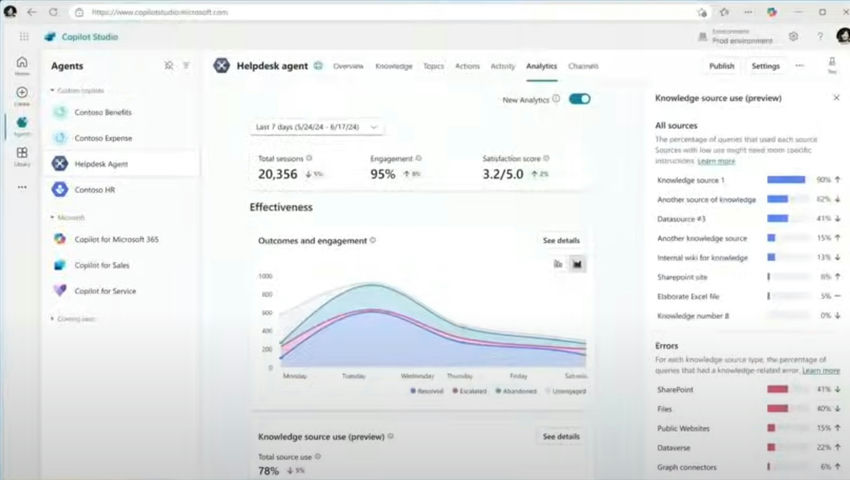Click the Helpdesk agent header icon
Screen dimensions: 850x480
[x=221, y=66]
